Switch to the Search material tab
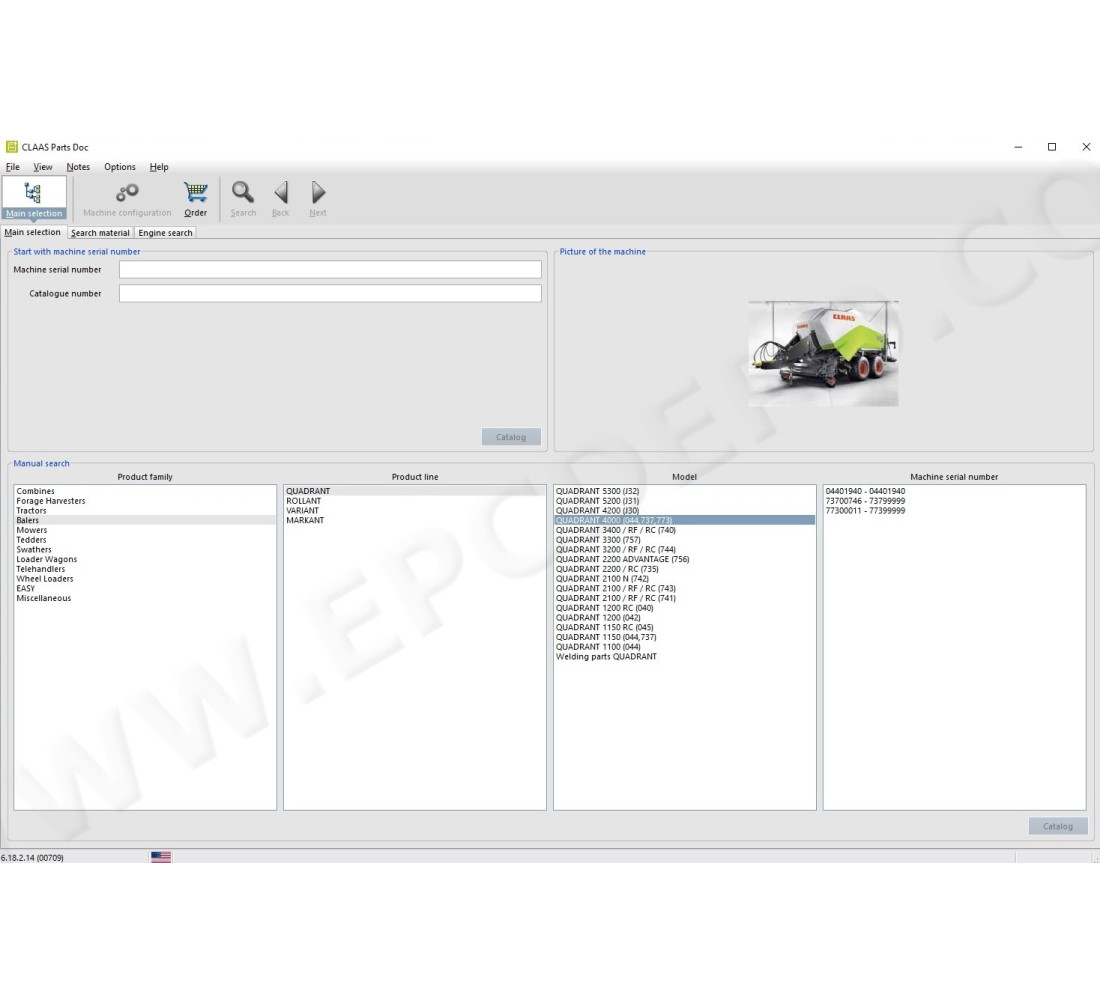 (100, 233)
